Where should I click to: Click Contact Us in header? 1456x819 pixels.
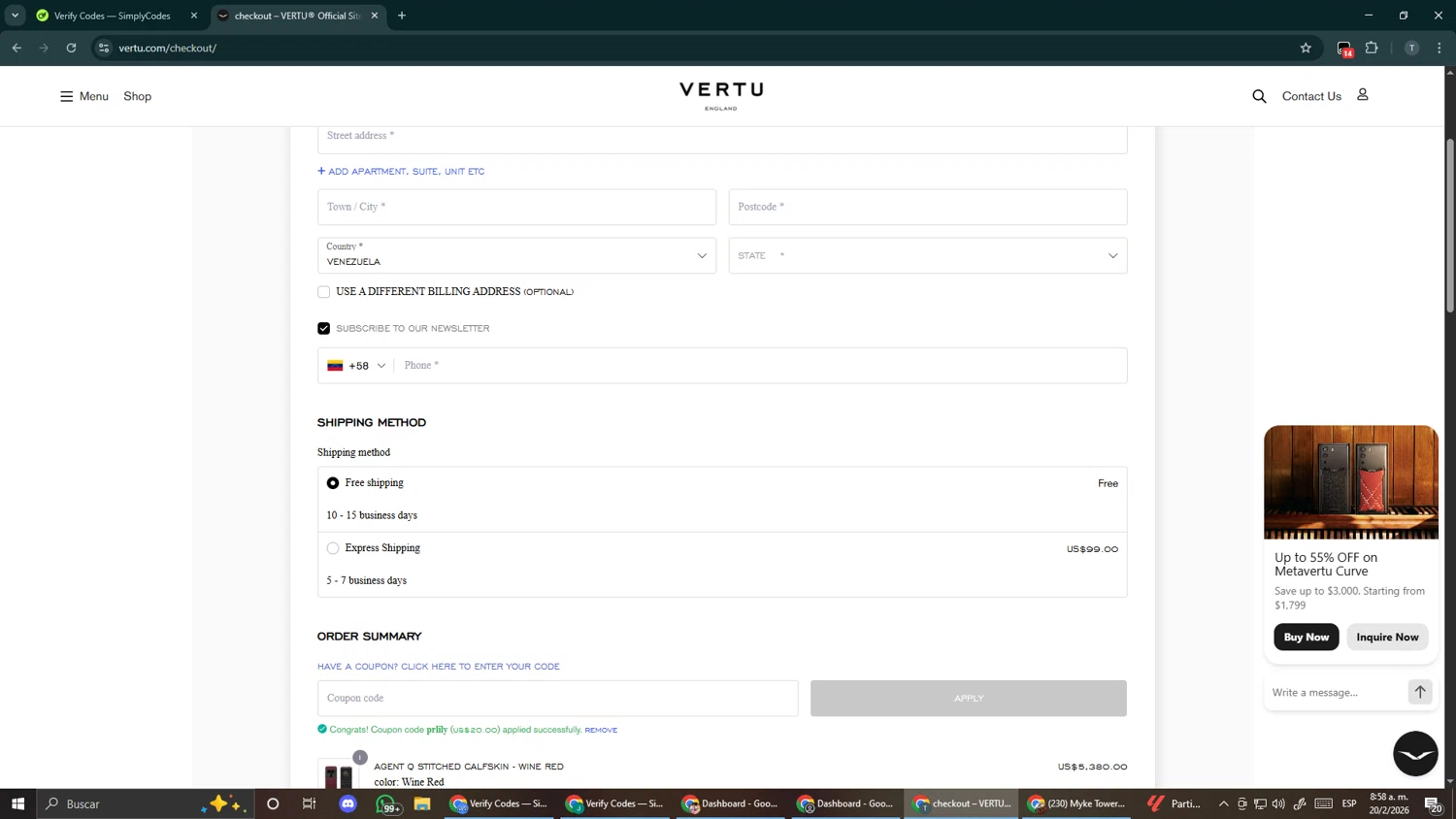pyautogui.click(x=1311, y=96)
